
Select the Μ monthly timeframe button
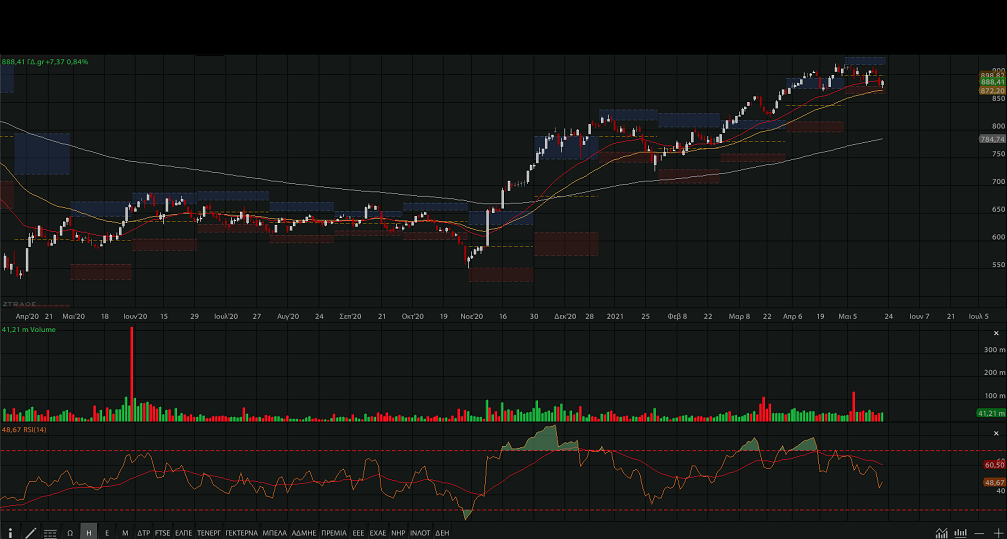click(125, 533)
